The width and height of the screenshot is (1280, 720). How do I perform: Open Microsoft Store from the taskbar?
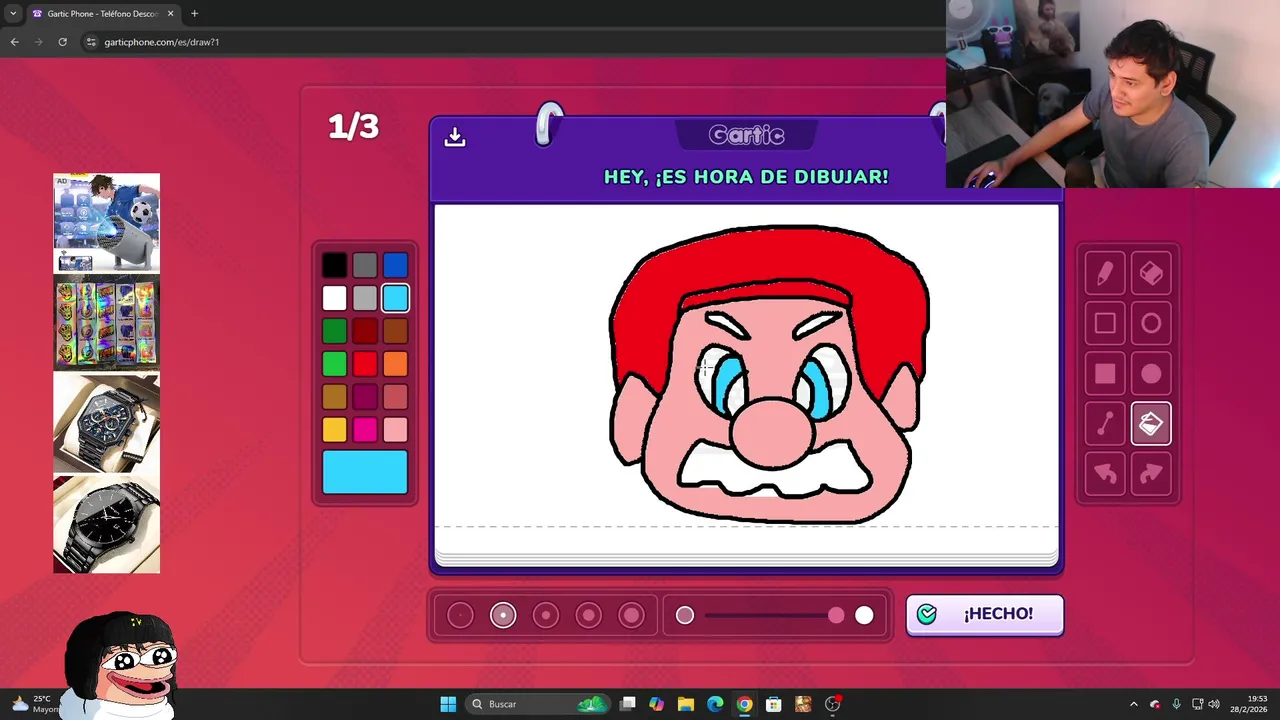[x=773, y=704]
